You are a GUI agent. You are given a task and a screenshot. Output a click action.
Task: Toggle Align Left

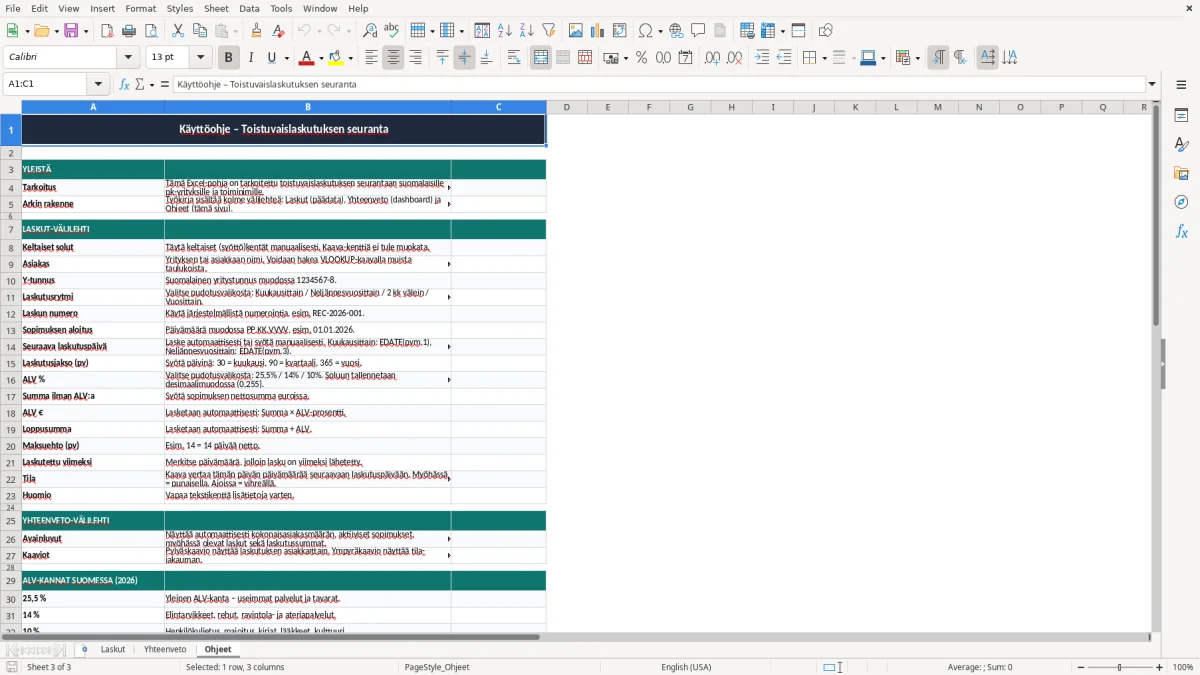click(x=371, y=58)
